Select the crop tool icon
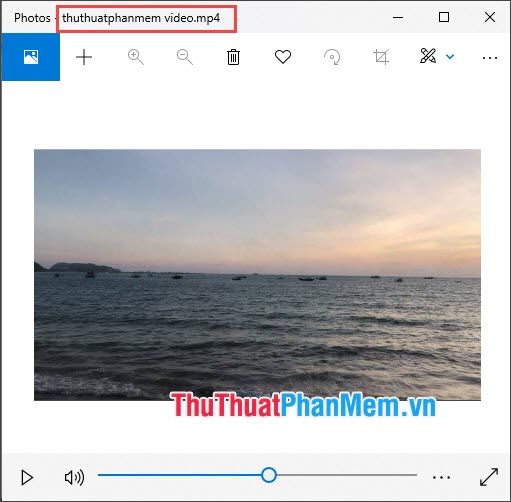The height and width of the screenshot is (502, 511). [x=381, y=57]
